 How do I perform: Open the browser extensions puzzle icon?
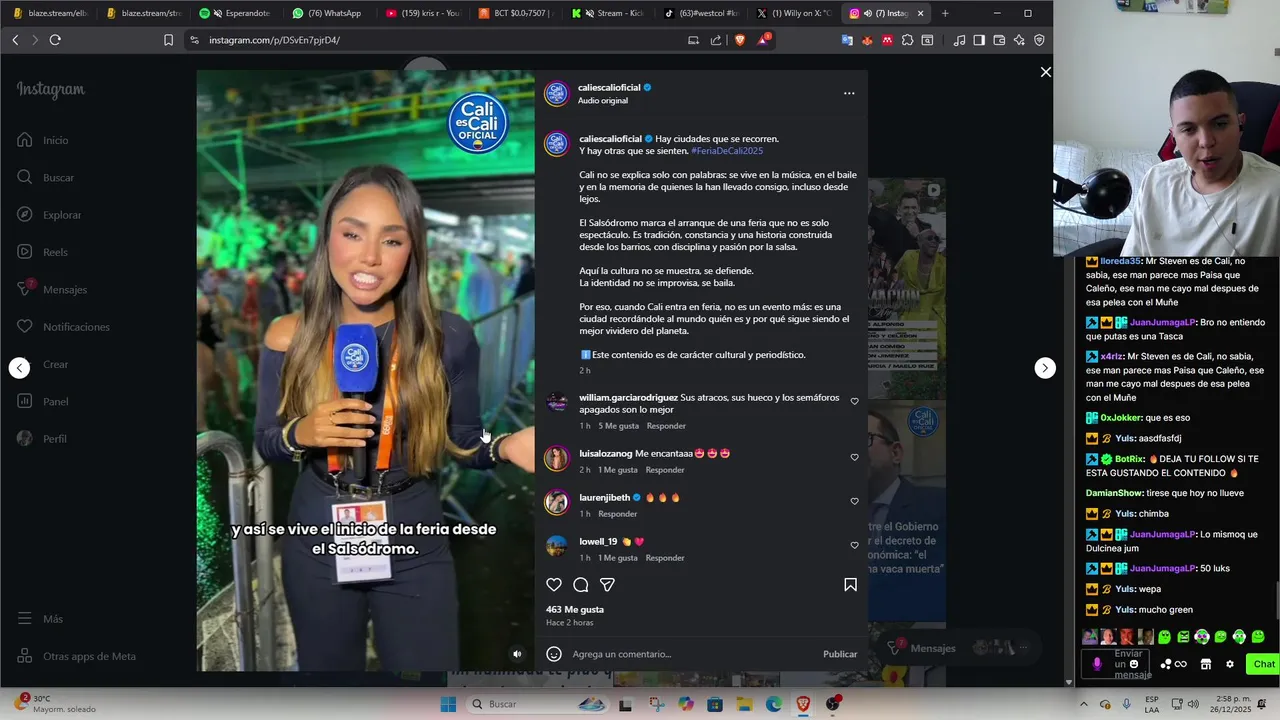tap(907, 40)
